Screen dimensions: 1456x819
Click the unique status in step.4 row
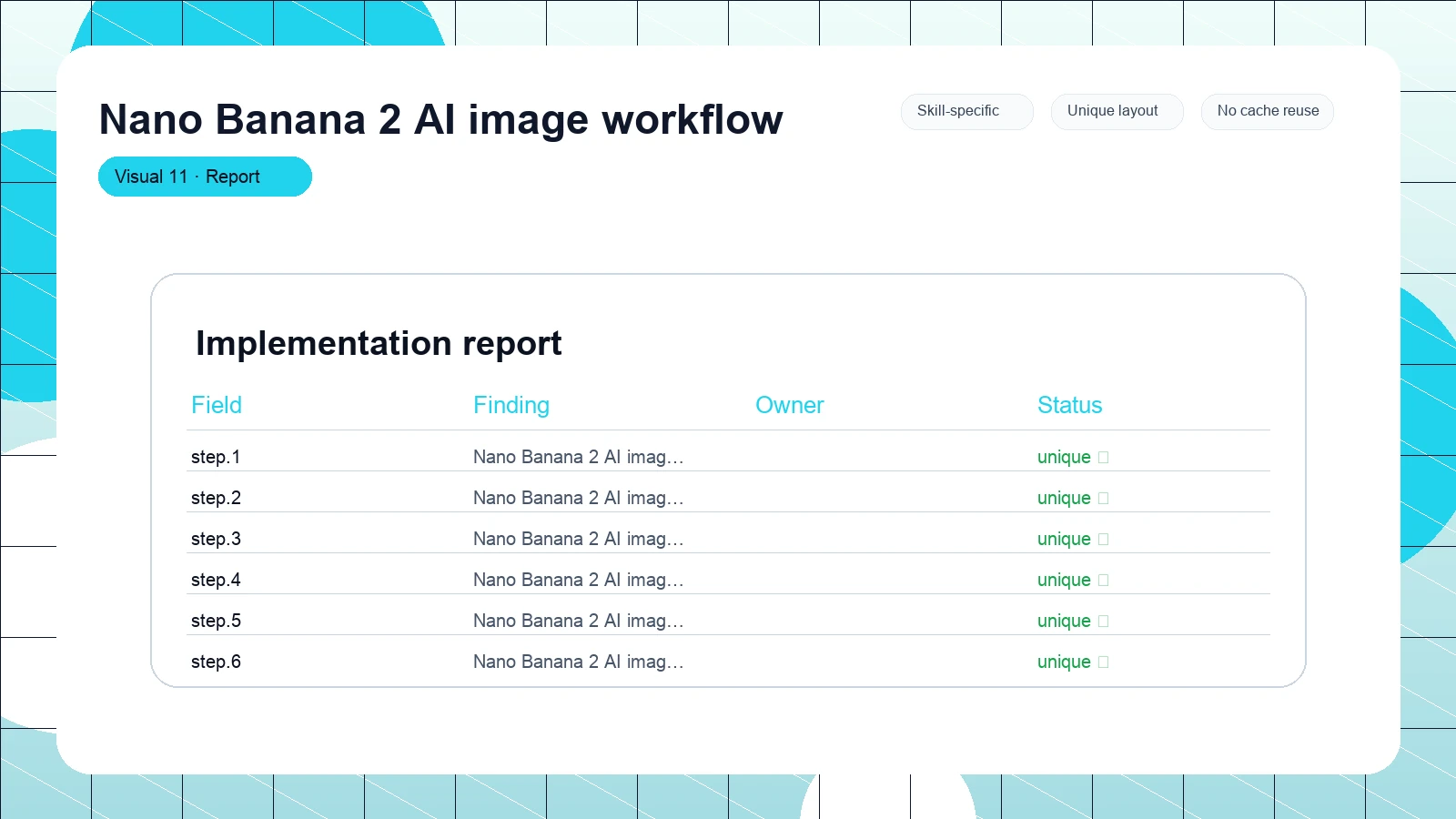(1064, 580)
